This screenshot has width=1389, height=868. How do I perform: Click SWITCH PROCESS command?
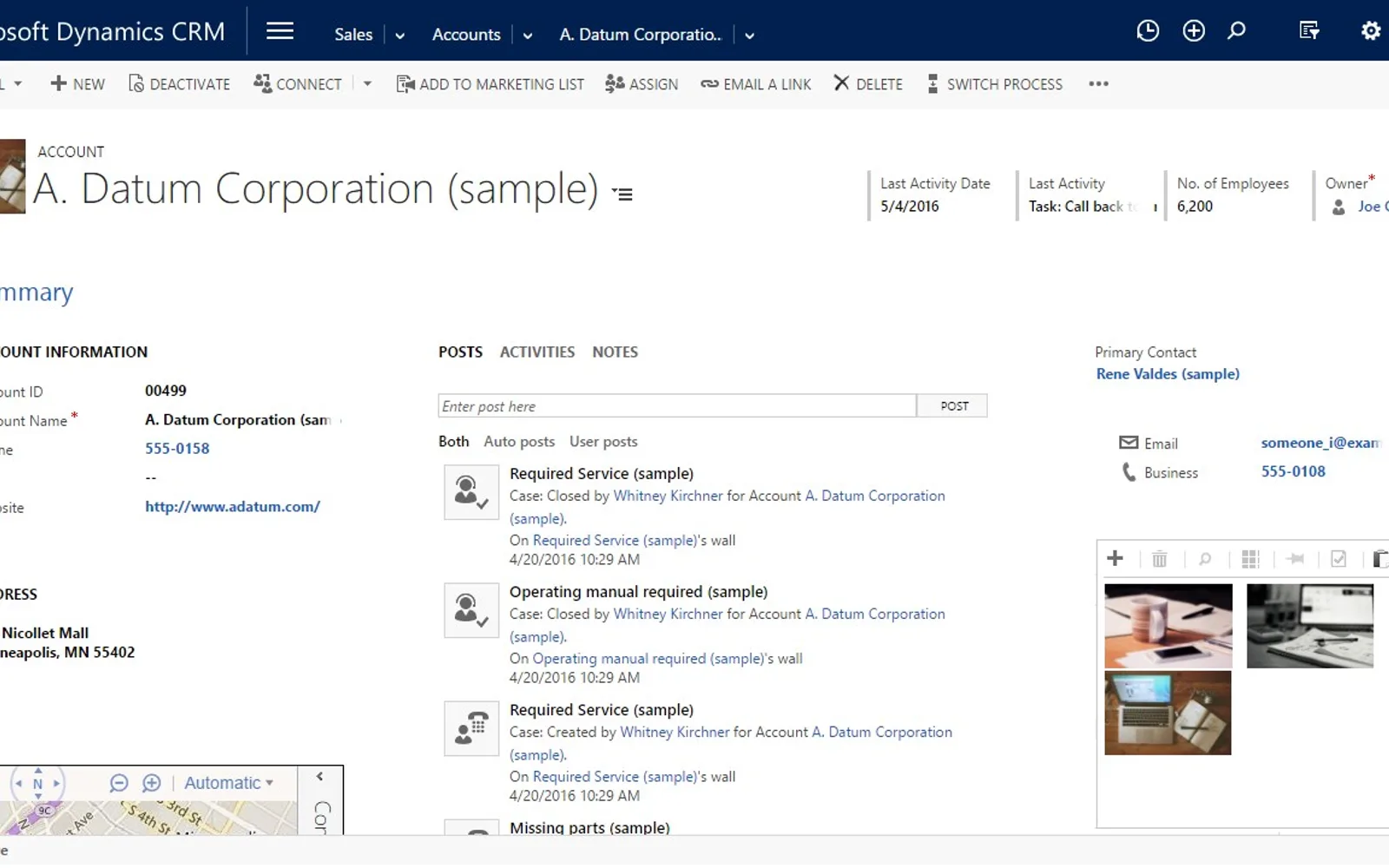[x=995, y=84]
